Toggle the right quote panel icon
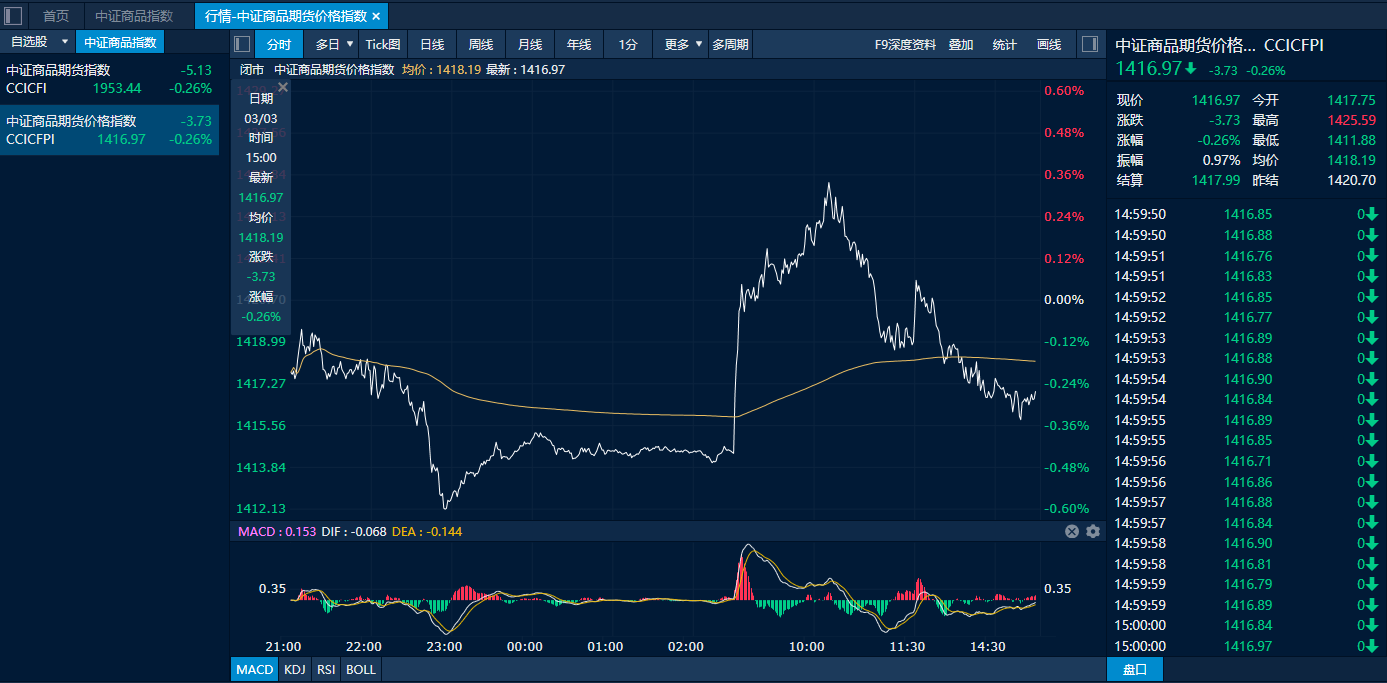 click(x=1090, y=44)
